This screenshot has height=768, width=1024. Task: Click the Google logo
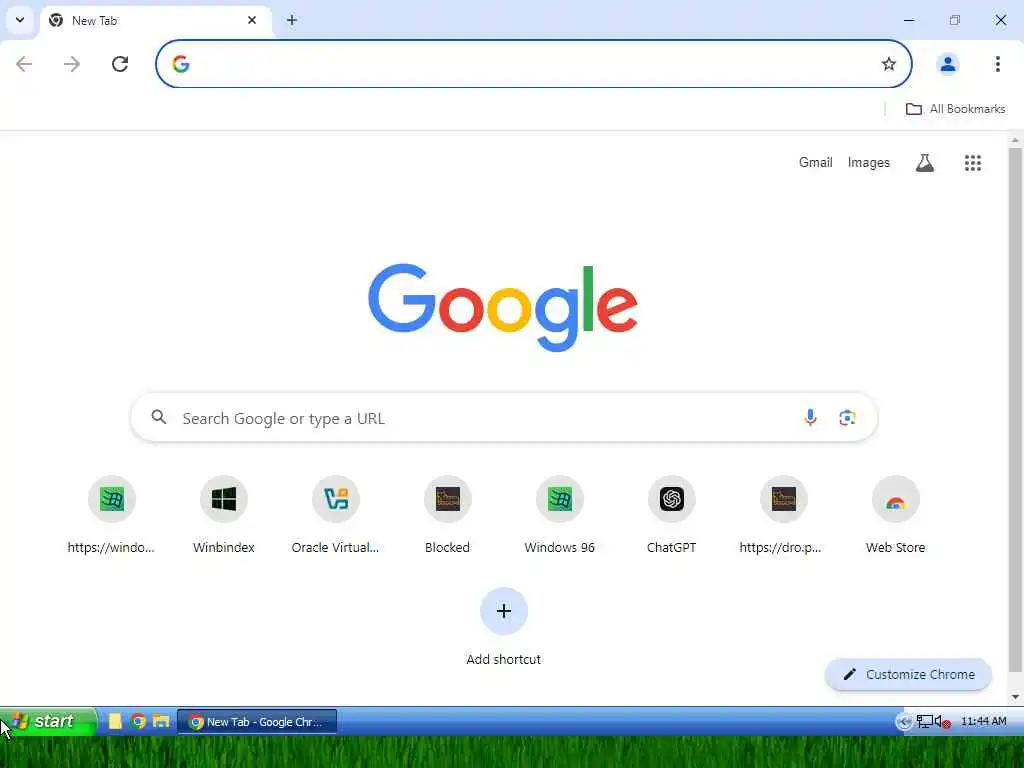click(503, 307)
